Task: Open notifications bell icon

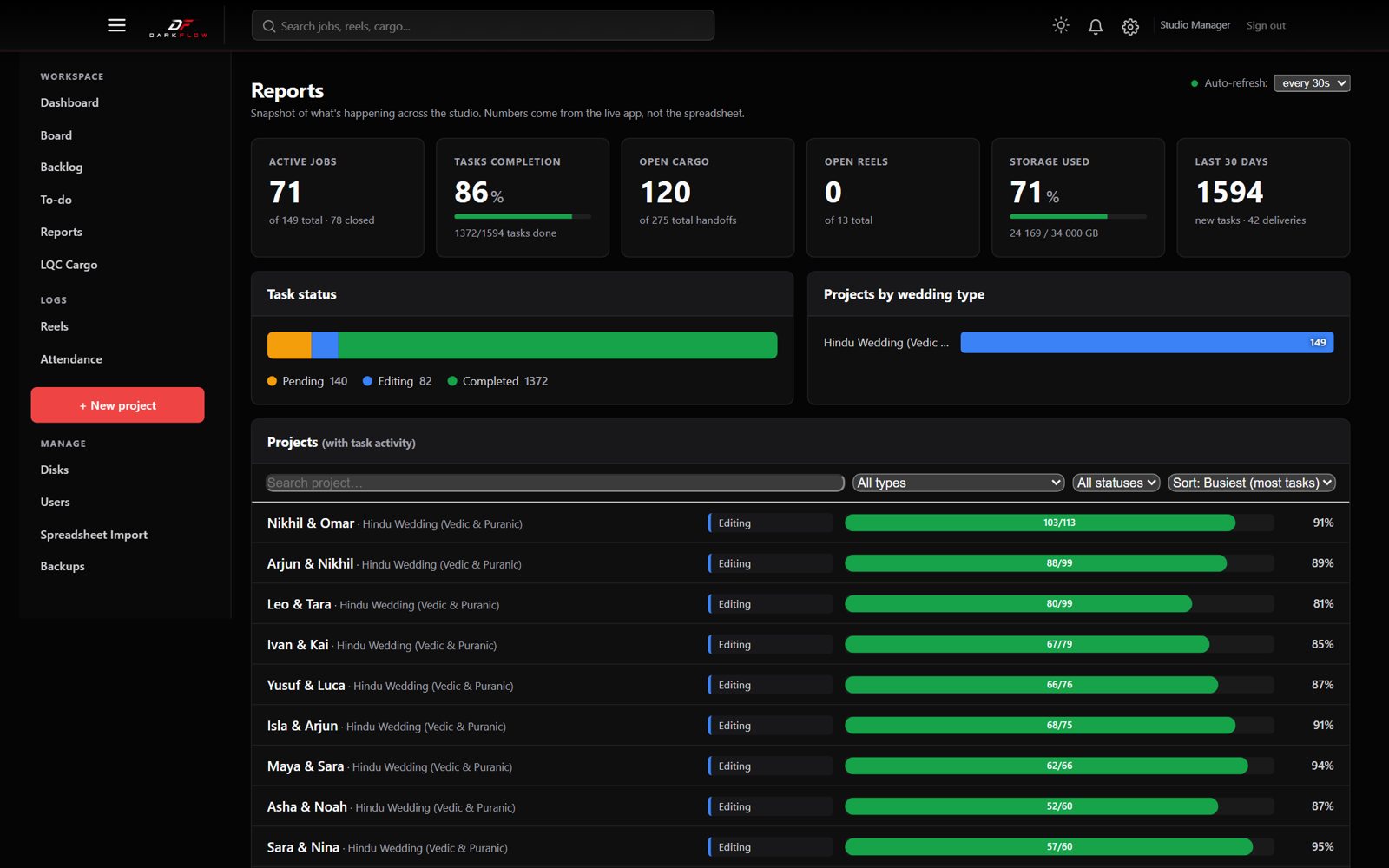Action: click(1096, 26)
